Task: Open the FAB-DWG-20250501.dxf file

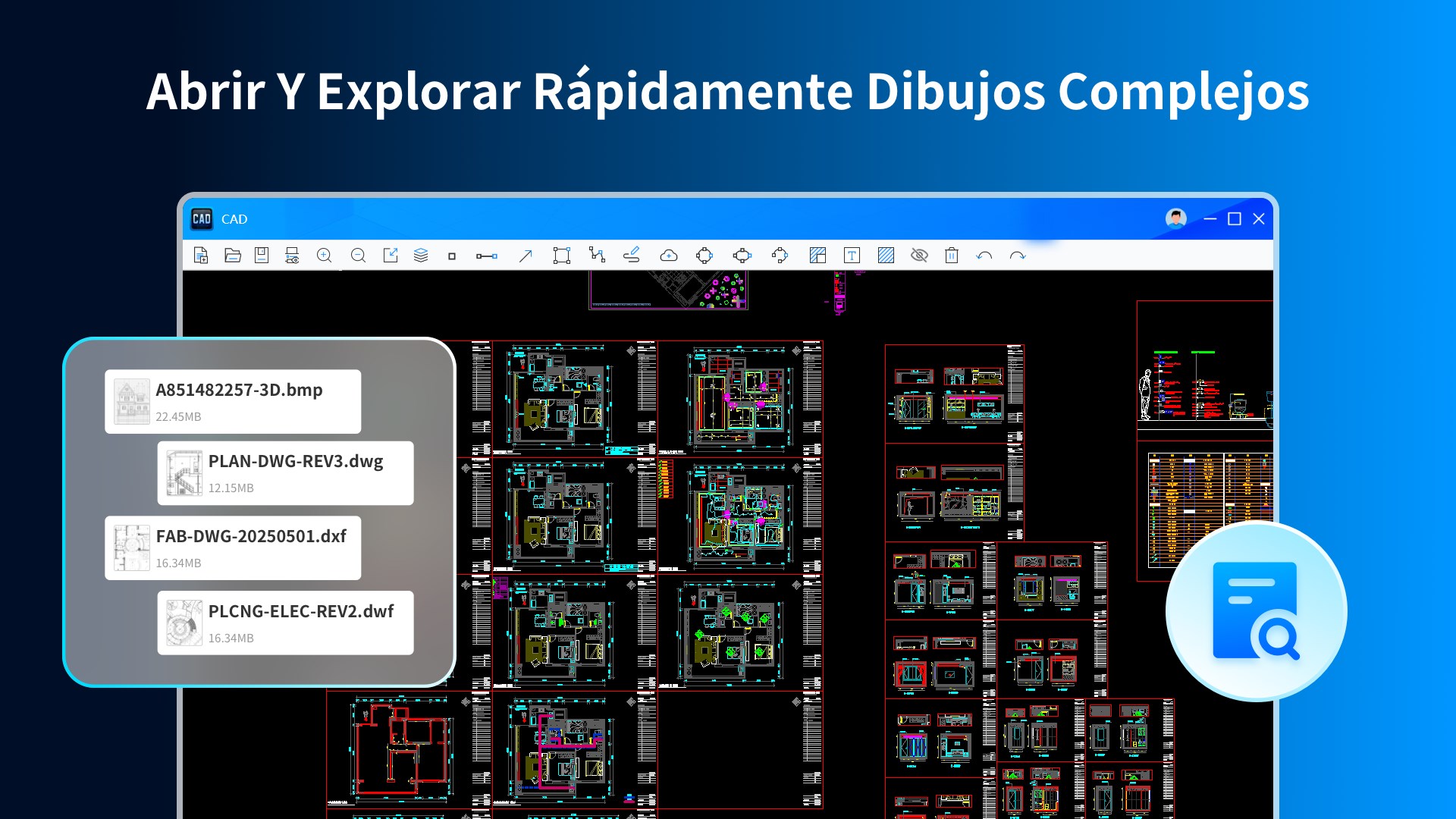Action: tap(233, 548)
